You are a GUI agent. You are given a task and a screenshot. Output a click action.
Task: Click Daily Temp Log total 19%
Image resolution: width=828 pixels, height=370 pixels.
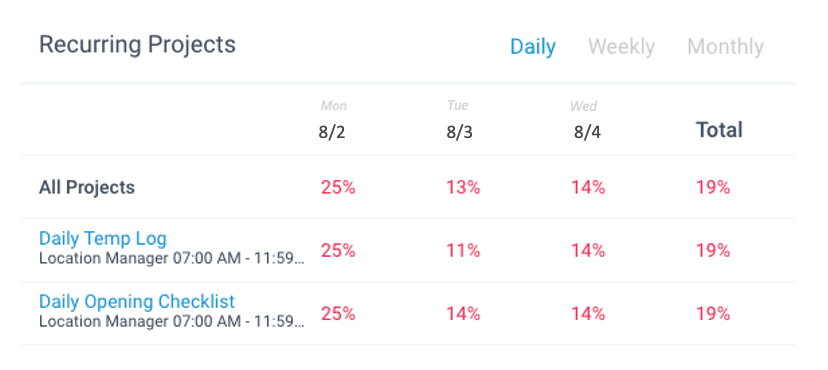click(713, 250)
